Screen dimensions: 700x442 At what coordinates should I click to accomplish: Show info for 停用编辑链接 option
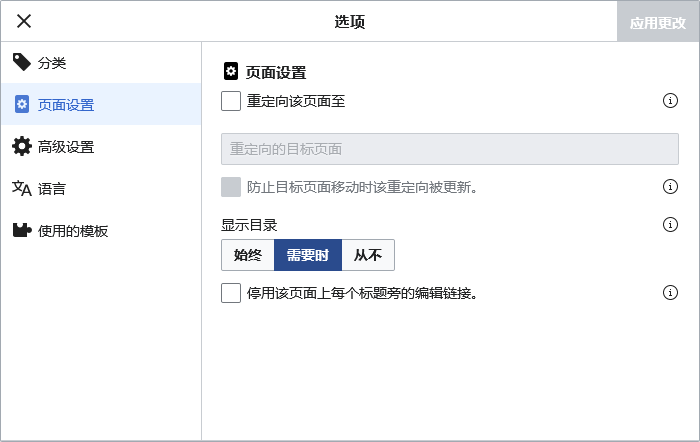coord(671,293)
